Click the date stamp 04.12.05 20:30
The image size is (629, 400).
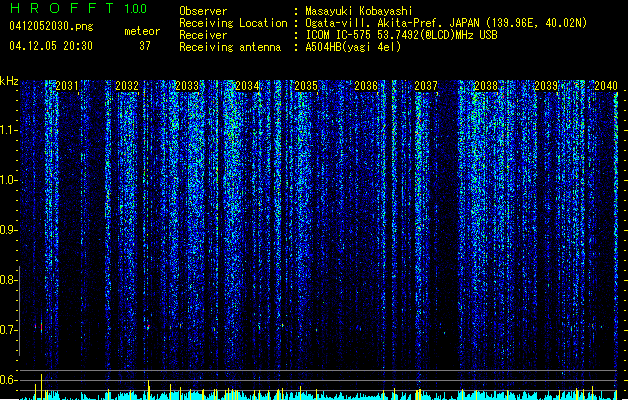click(51, 46)
